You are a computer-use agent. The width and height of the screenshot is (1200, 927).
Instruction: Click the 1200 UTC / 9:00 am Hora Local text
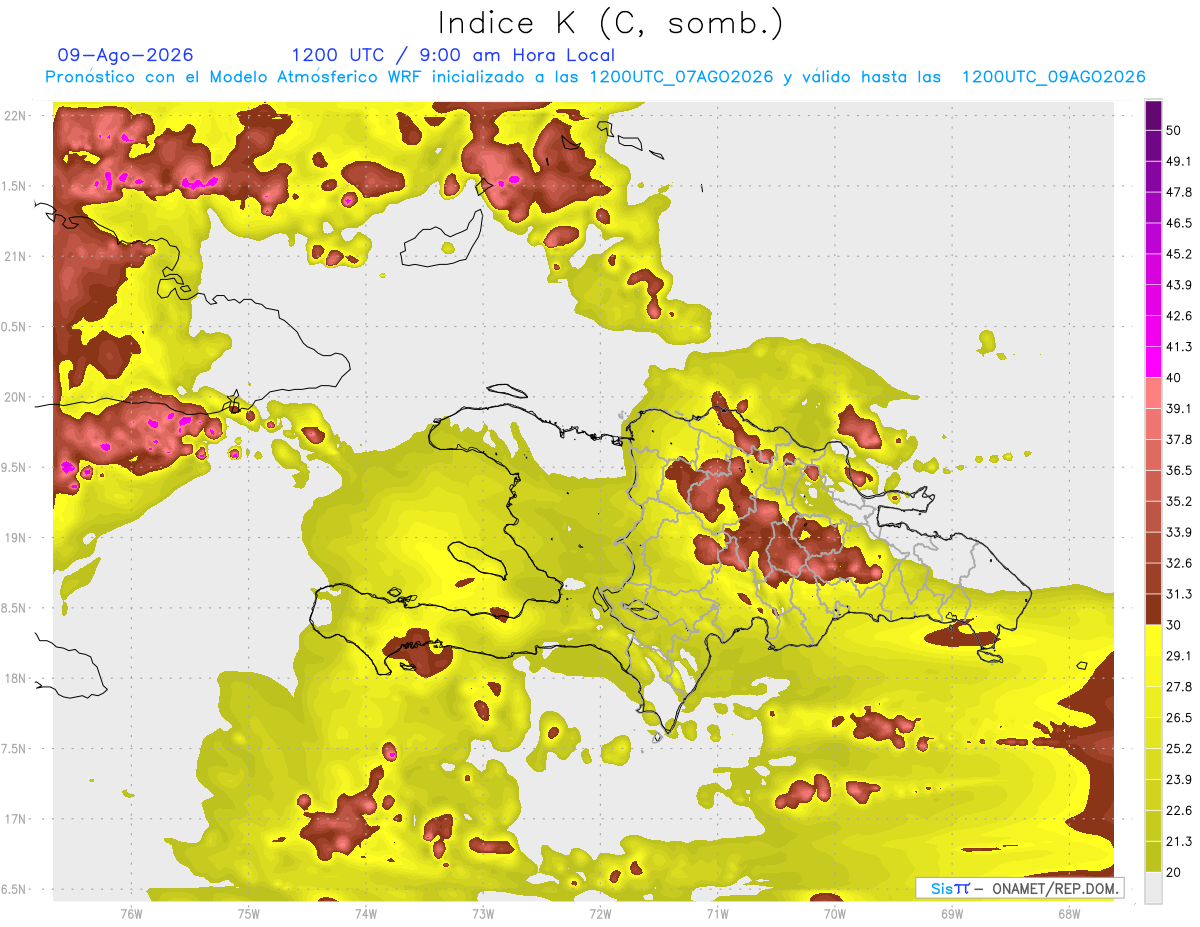453,55
